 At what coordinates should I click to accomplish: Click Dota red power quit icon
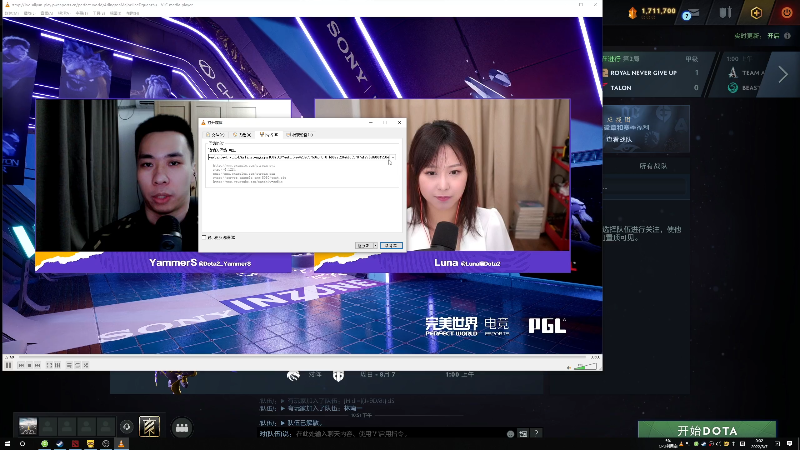[787, 13]
